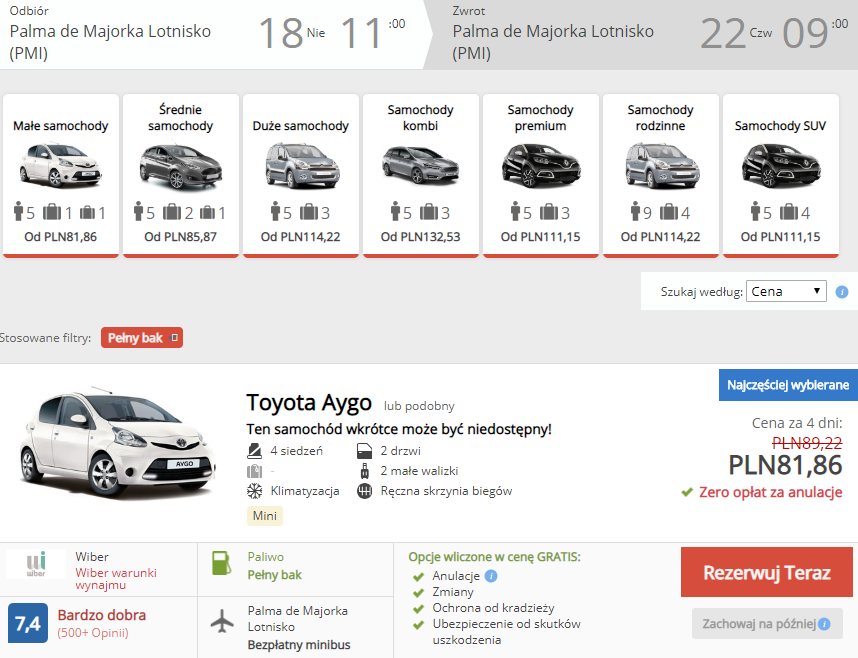Click the Rezerwuj Teraz button

pos(767,572)
